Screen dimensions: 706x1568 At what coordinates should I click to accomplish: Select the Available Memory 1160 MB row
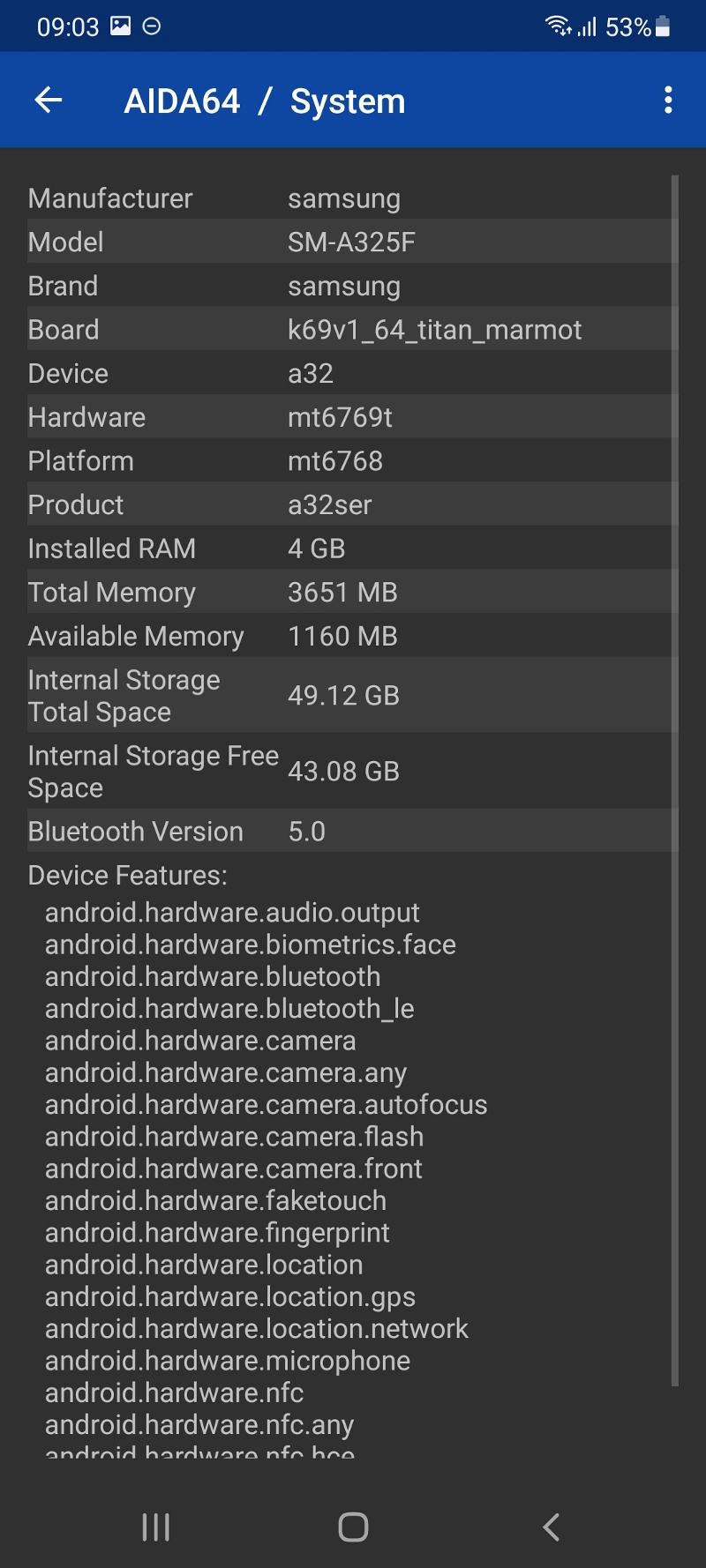coord(349,635)
